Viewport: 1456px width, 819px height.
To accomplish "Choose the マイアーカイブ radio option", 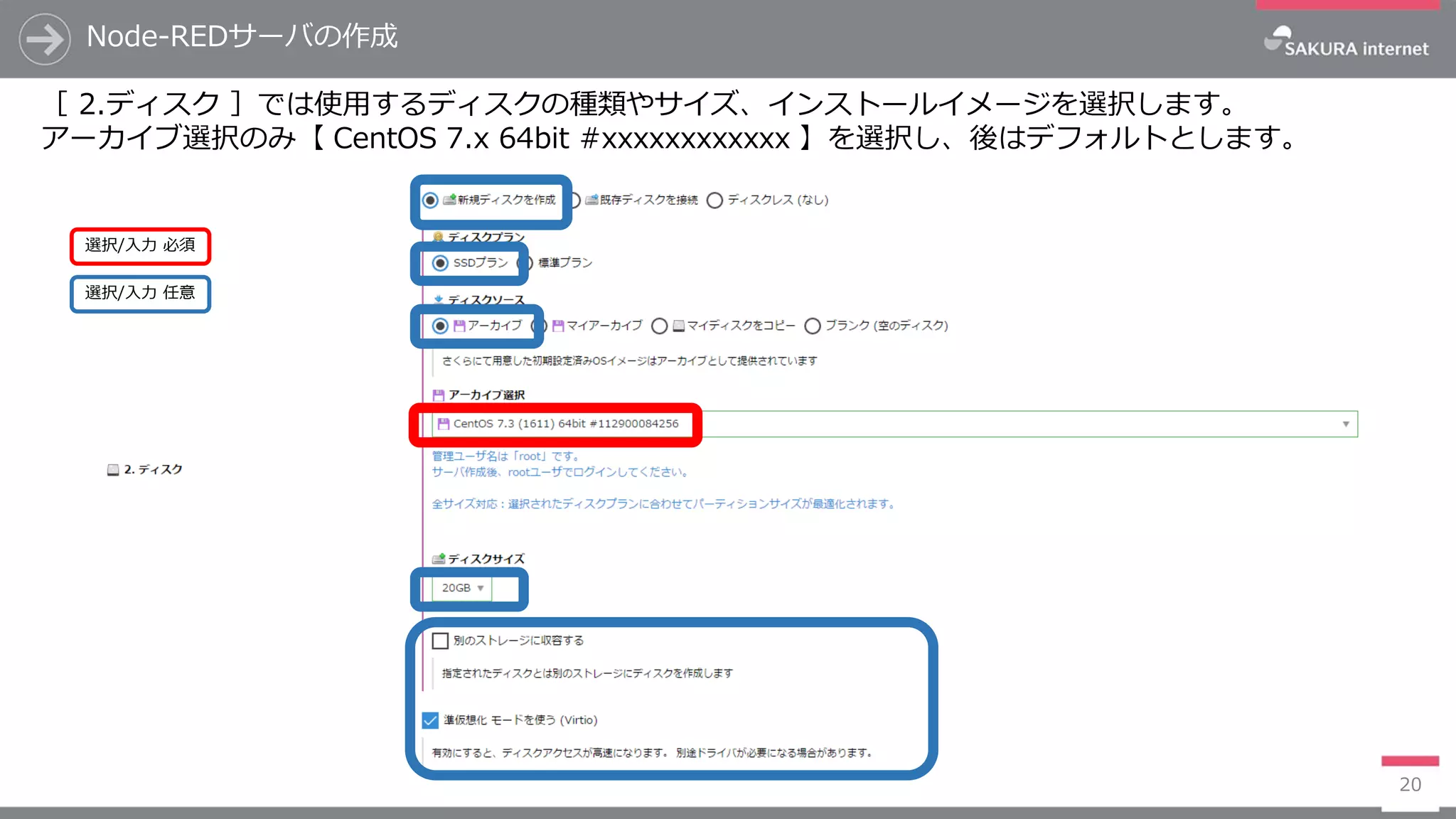I will click(541, 326).
